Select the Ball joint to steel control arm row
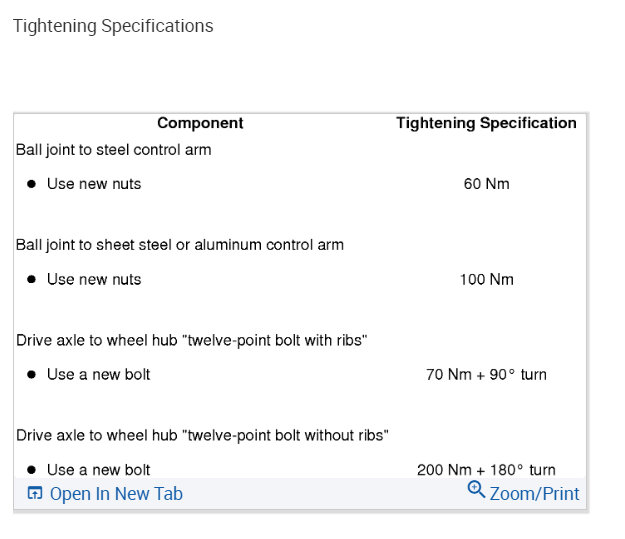This screenshot has width=625, height=539. click(x=114, y=150)
